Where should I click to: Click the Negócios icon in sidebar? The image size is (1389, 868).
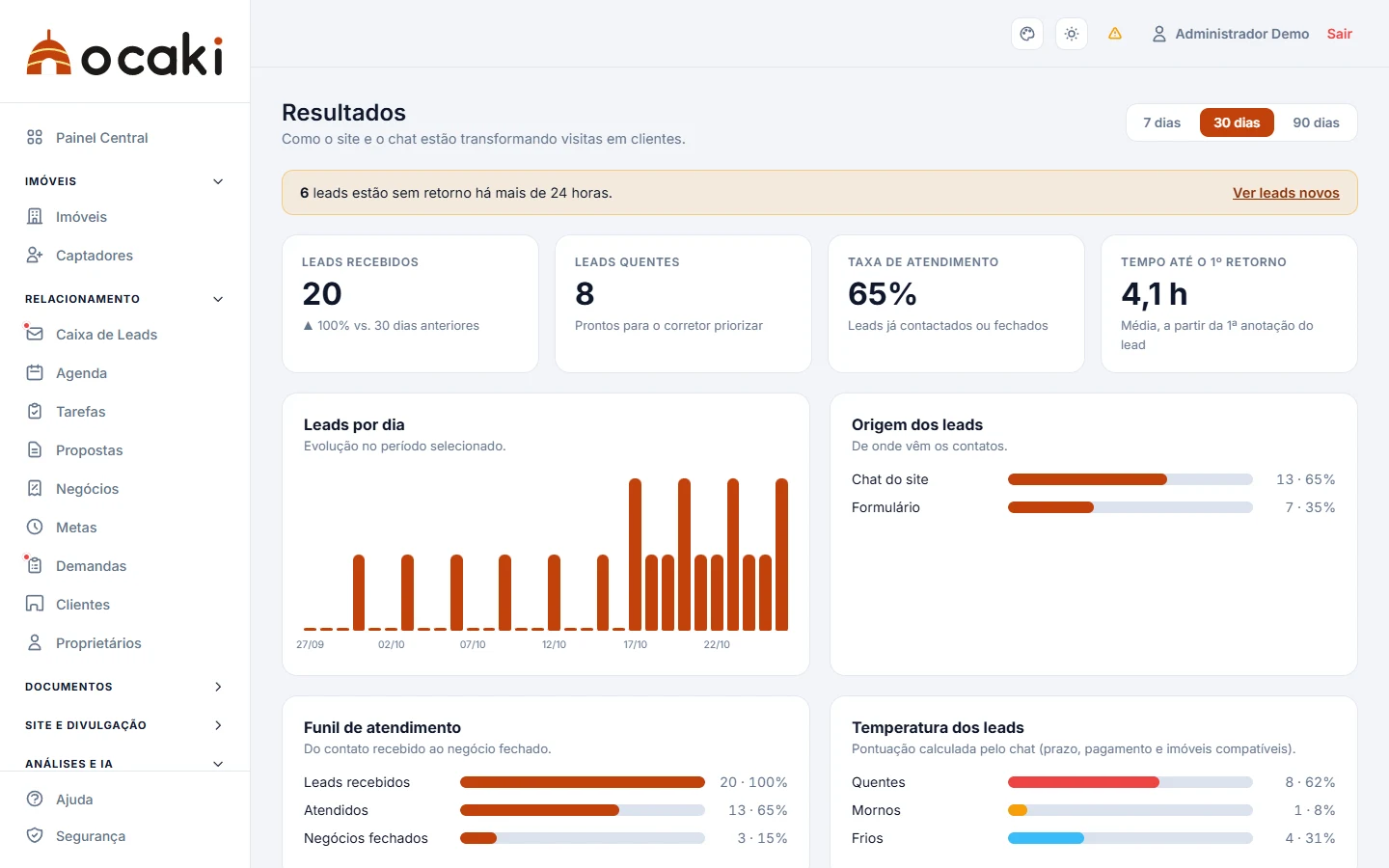click(35, 489)
